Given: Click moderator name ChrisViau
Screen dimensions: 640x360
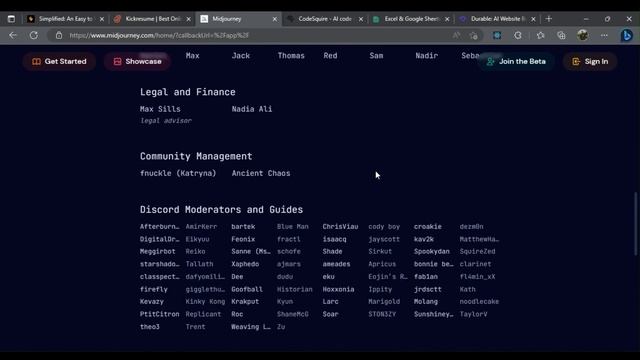Looking at the screenshot, I should point(340,227).
